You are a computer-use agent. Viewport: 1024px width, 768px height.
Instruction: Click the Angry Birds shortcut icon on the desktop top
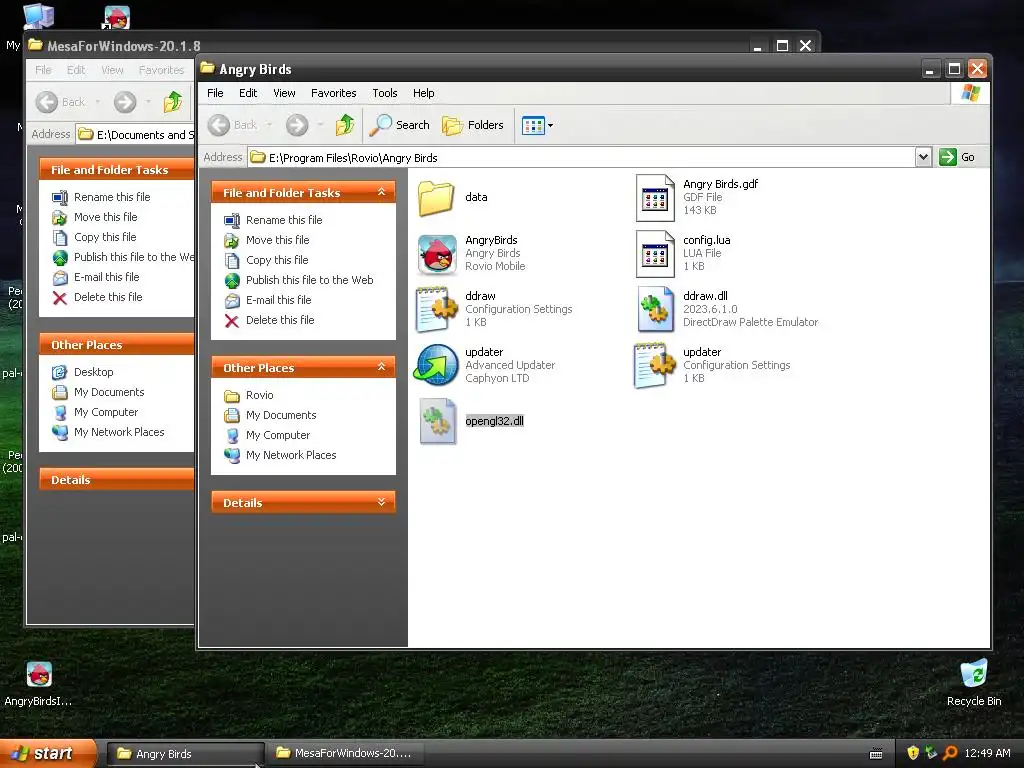point(117,17)
